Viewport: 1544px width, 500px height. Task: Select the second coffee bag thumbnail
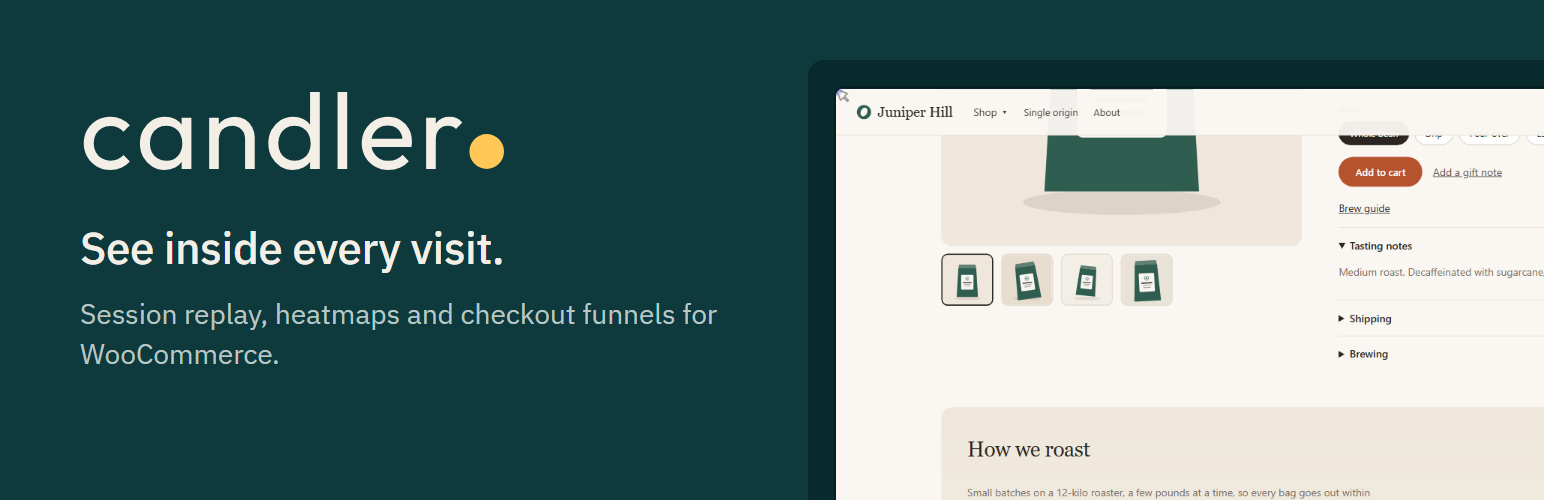coord(1027,279)
